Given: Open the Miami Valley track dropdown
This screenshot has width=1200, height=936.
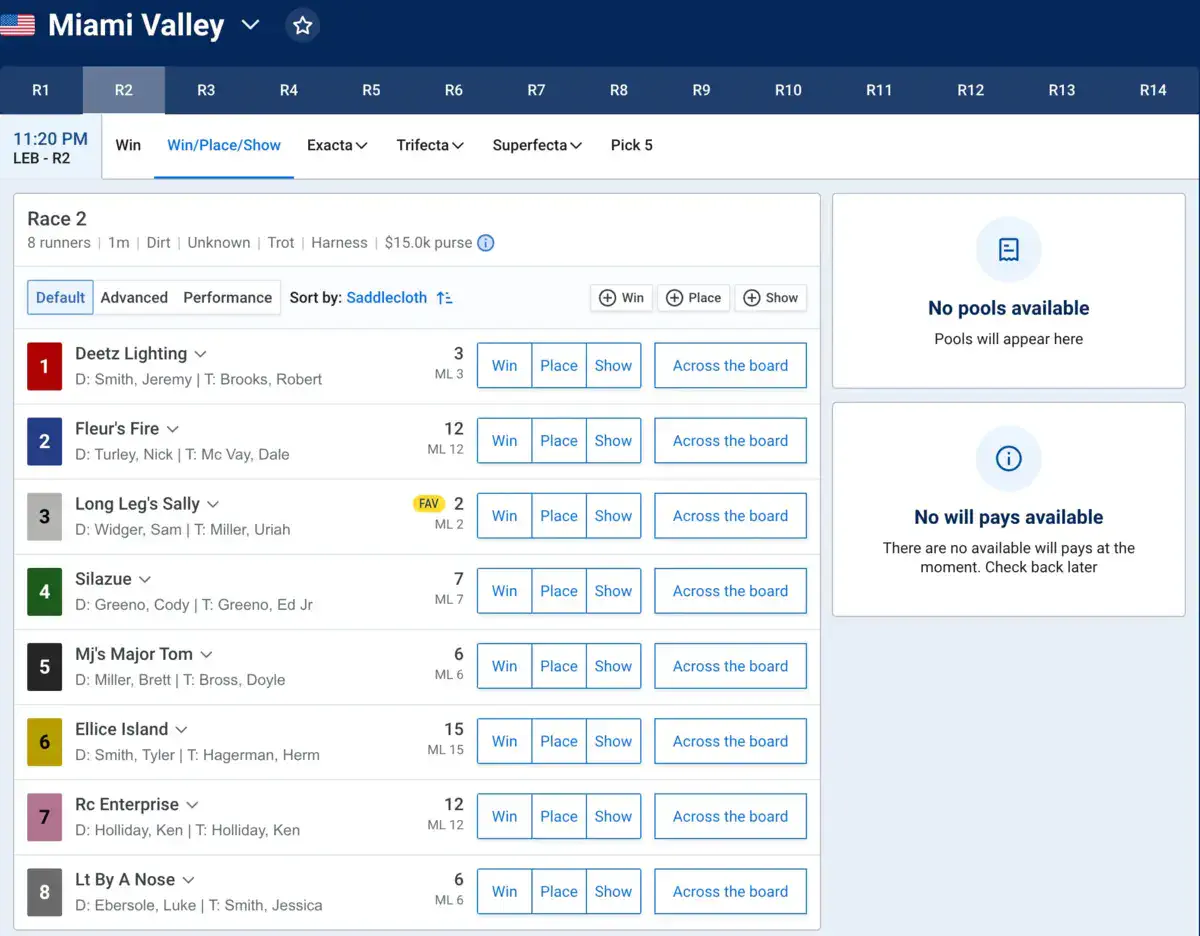Looking at the screenshot, I should pos(250,25).
